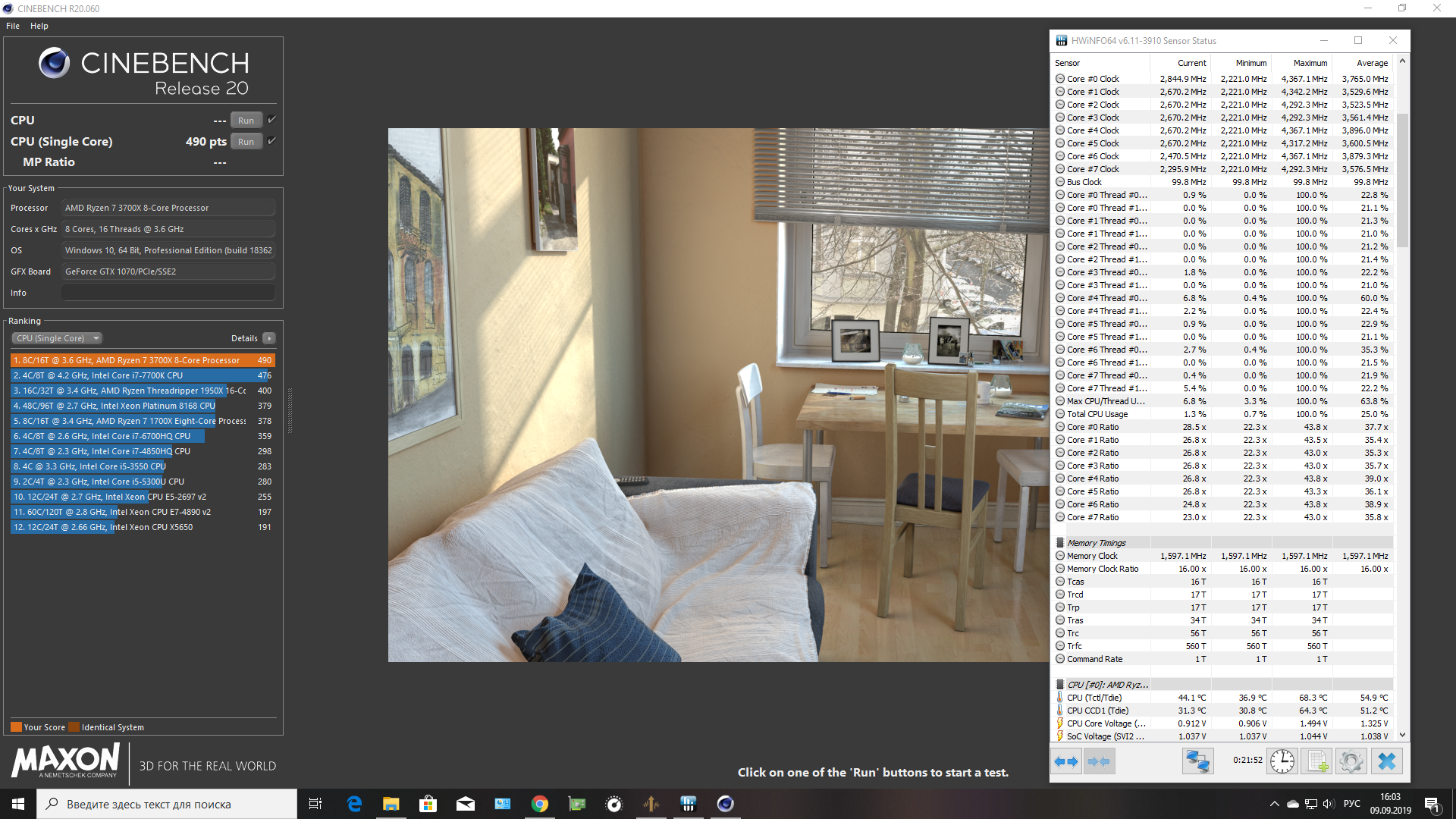This screenshot has height=819, width=1456.
Task: Reset sensor timer clock icon
Action: pos(1282,761)
